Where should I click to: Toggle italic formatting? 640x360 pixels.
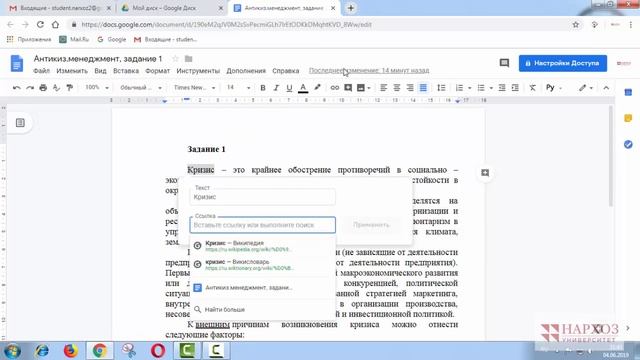[276, 88]
